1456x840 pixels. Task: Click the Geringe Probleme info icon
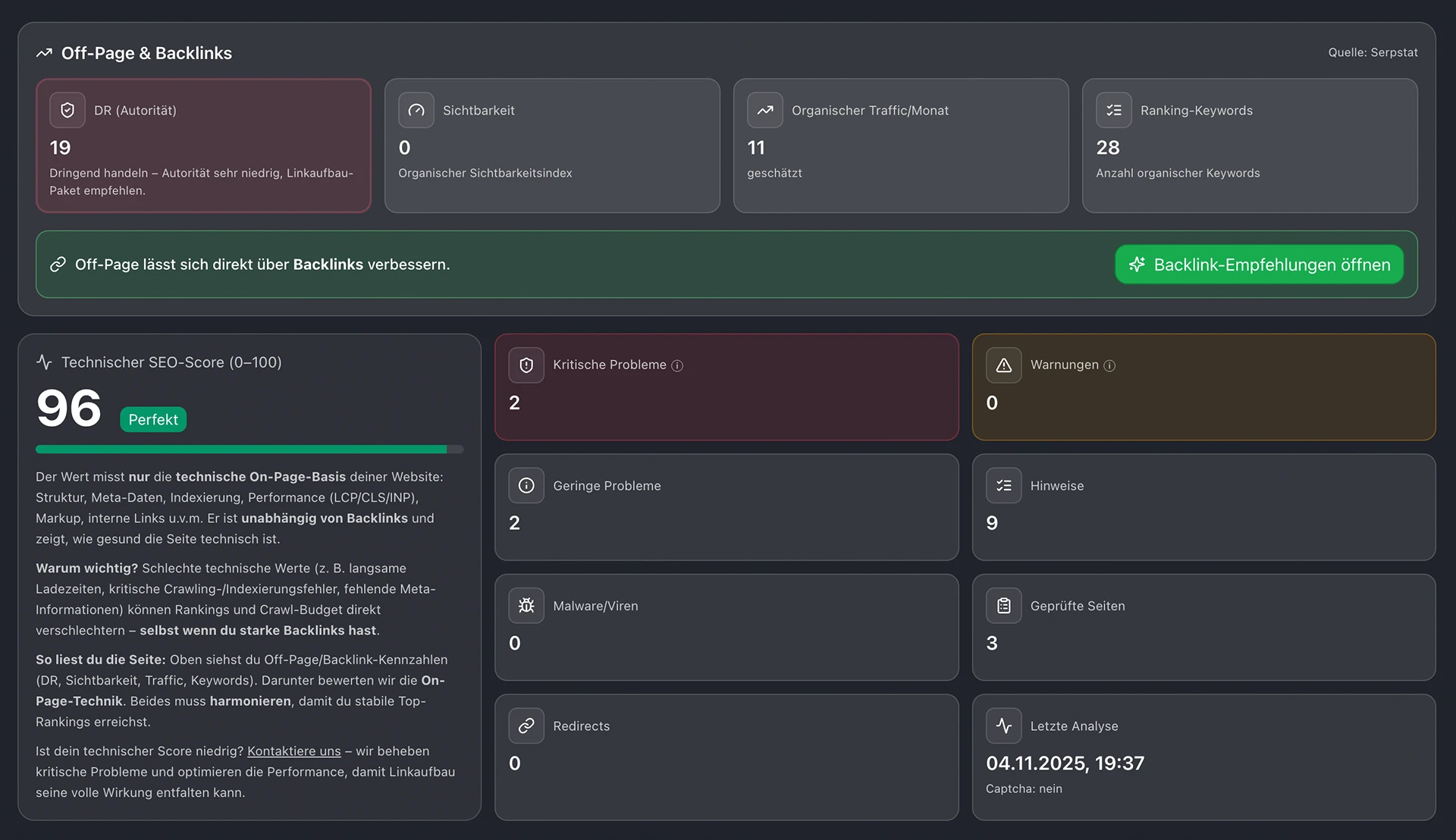coord(526,486)
